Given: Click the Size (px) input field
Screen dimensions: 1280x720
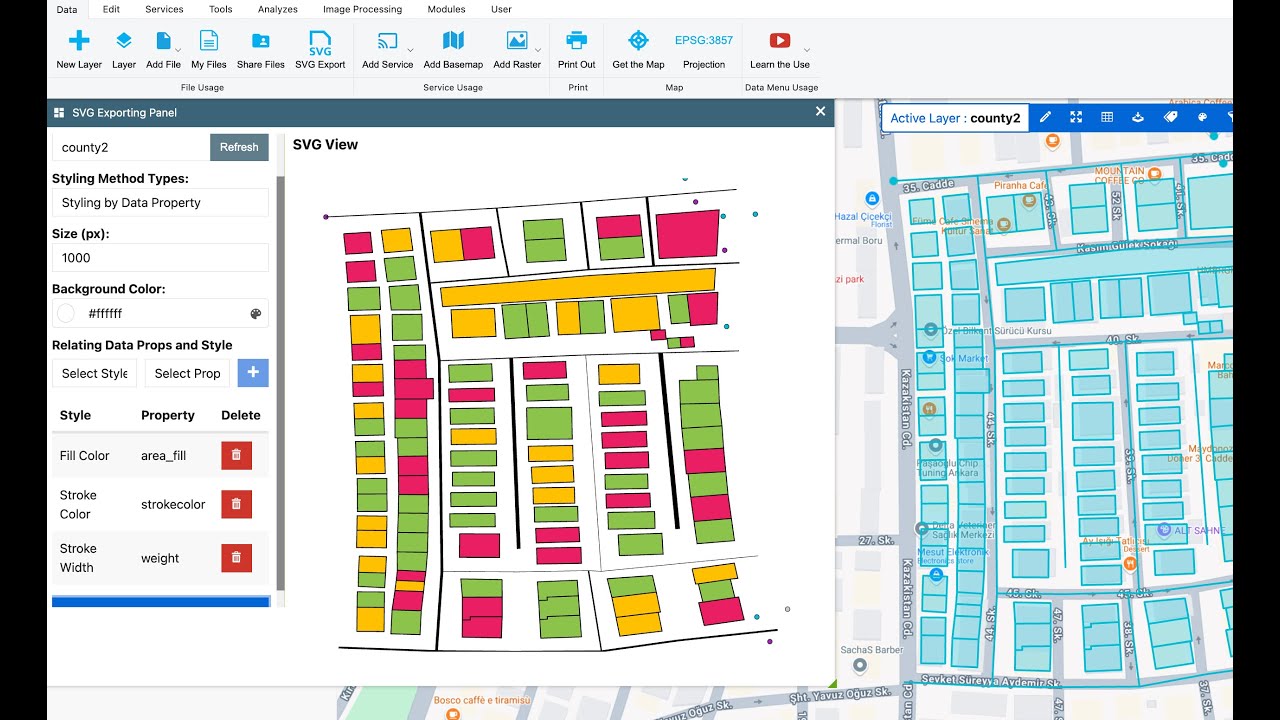Looking at the screenshot, I should point(160,258).
